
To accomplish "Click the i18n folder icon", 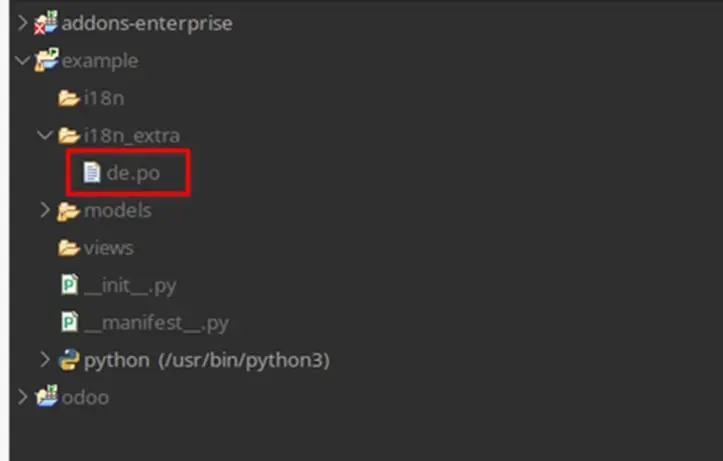I will point(68,98).
